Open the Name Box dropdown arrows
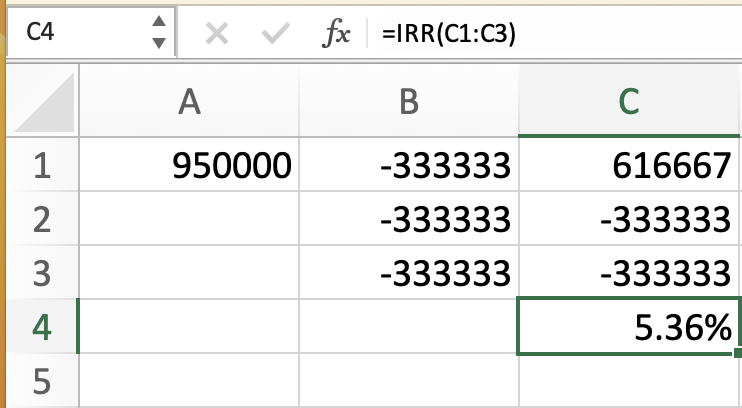This screenshot has width=742, height=408. 158,33
